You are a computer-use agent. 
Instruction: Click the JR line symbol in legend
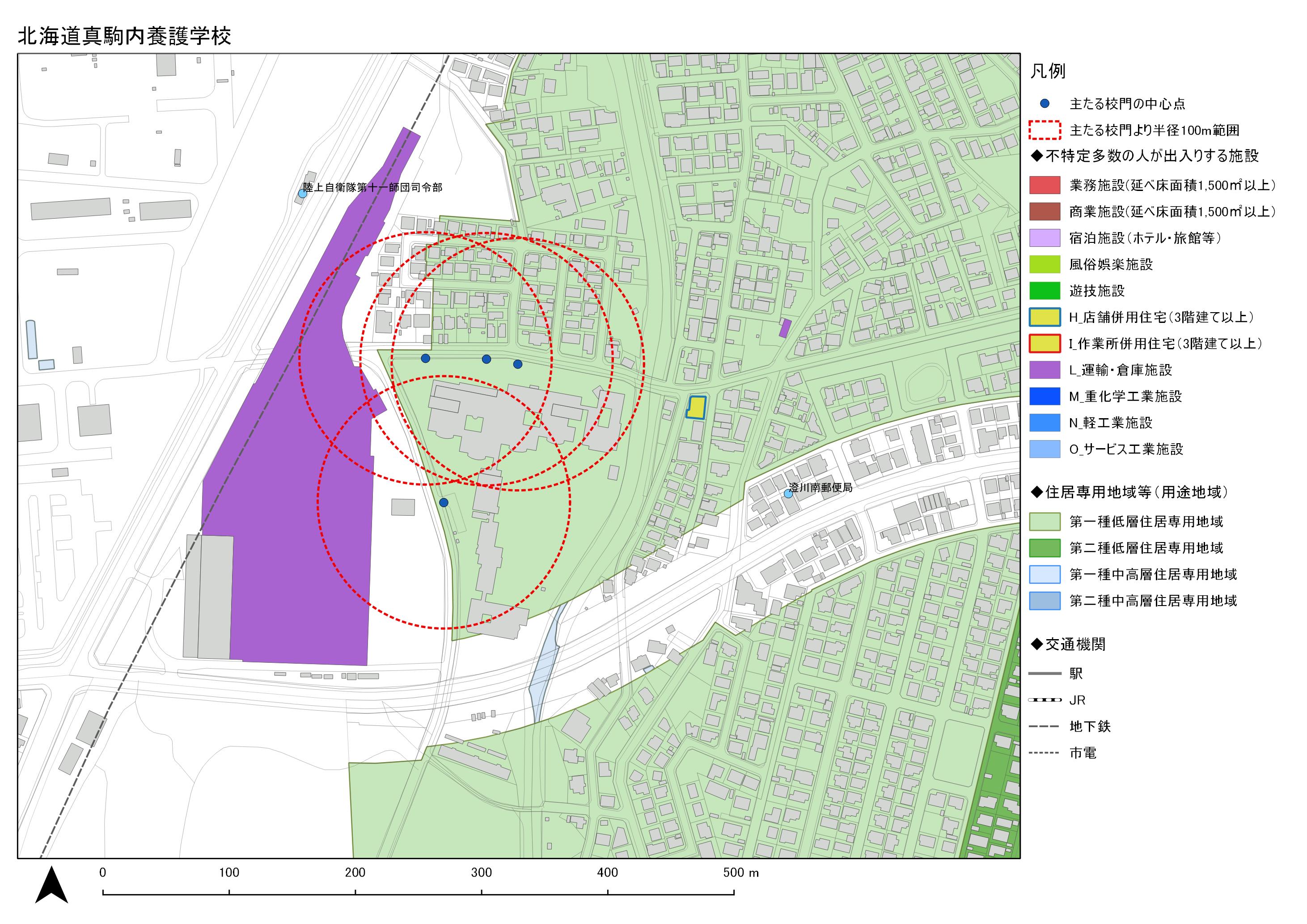point(1045,700)
